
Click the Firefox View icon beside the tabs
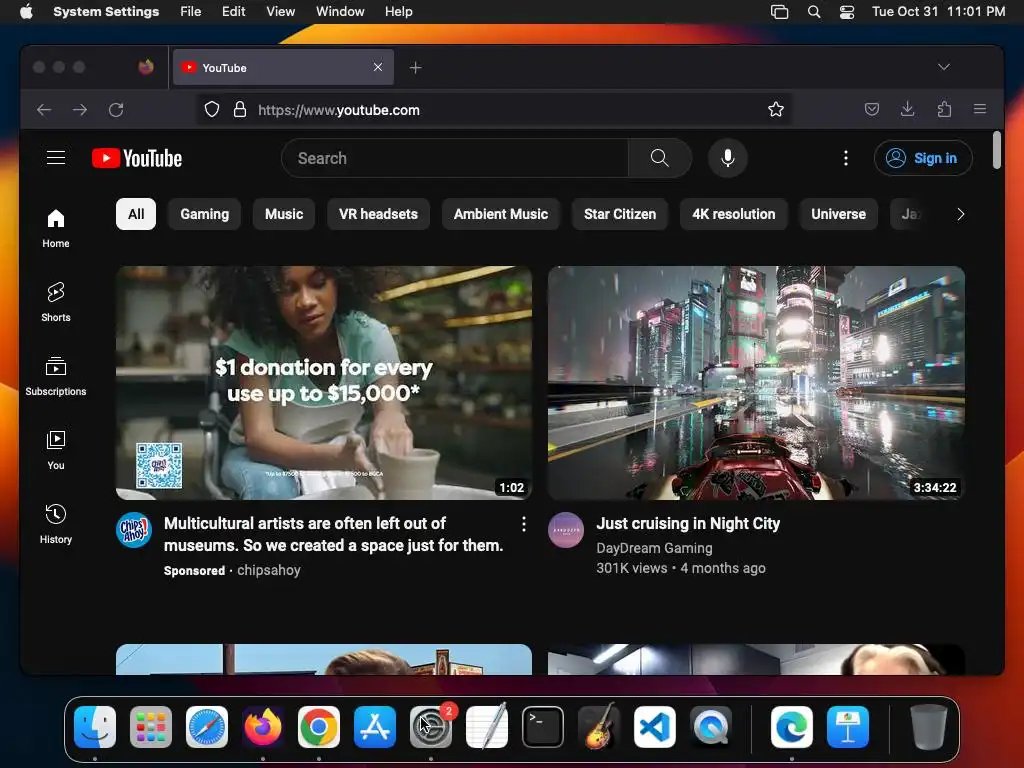[146, 67]
